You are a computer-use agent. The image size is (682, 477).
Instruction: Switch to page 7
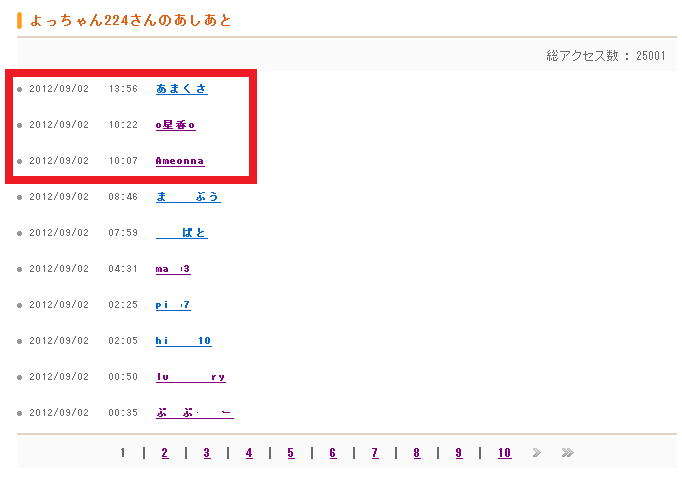click(375, 453)
